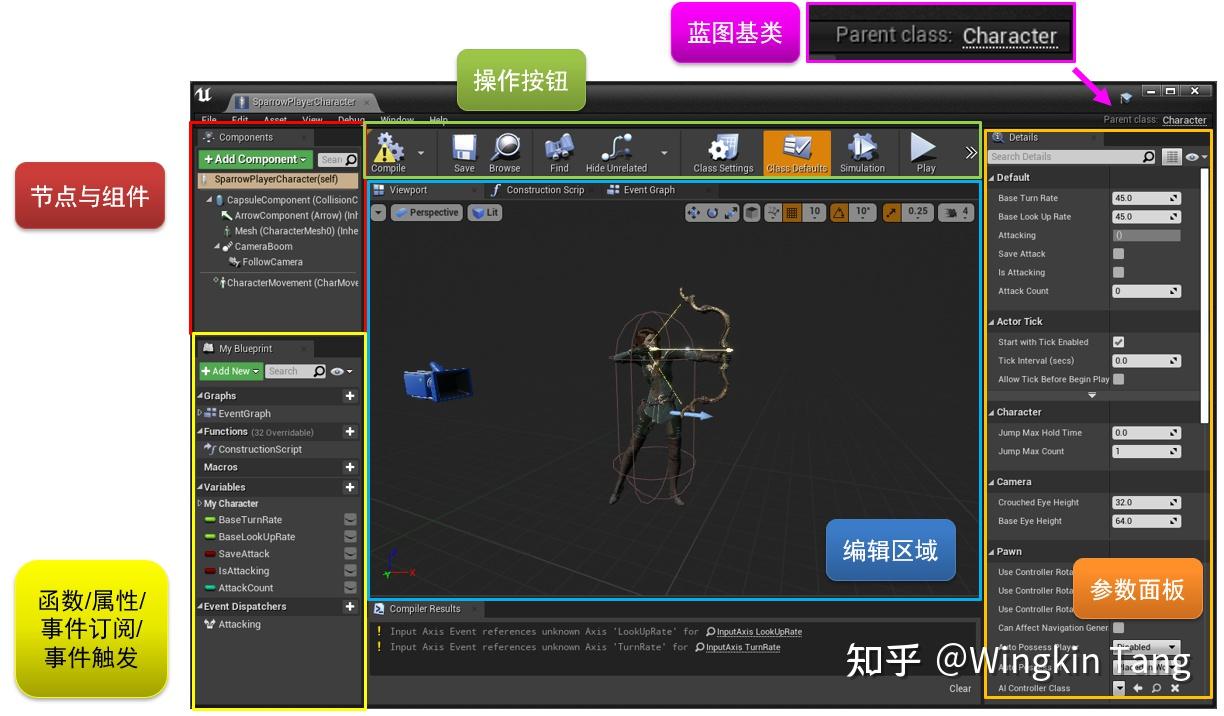Image resolution: width=1224 pixels, height=716 pixels.
Task: Collapse the CameraBoom tree node
Action: [x=217, y=246]
